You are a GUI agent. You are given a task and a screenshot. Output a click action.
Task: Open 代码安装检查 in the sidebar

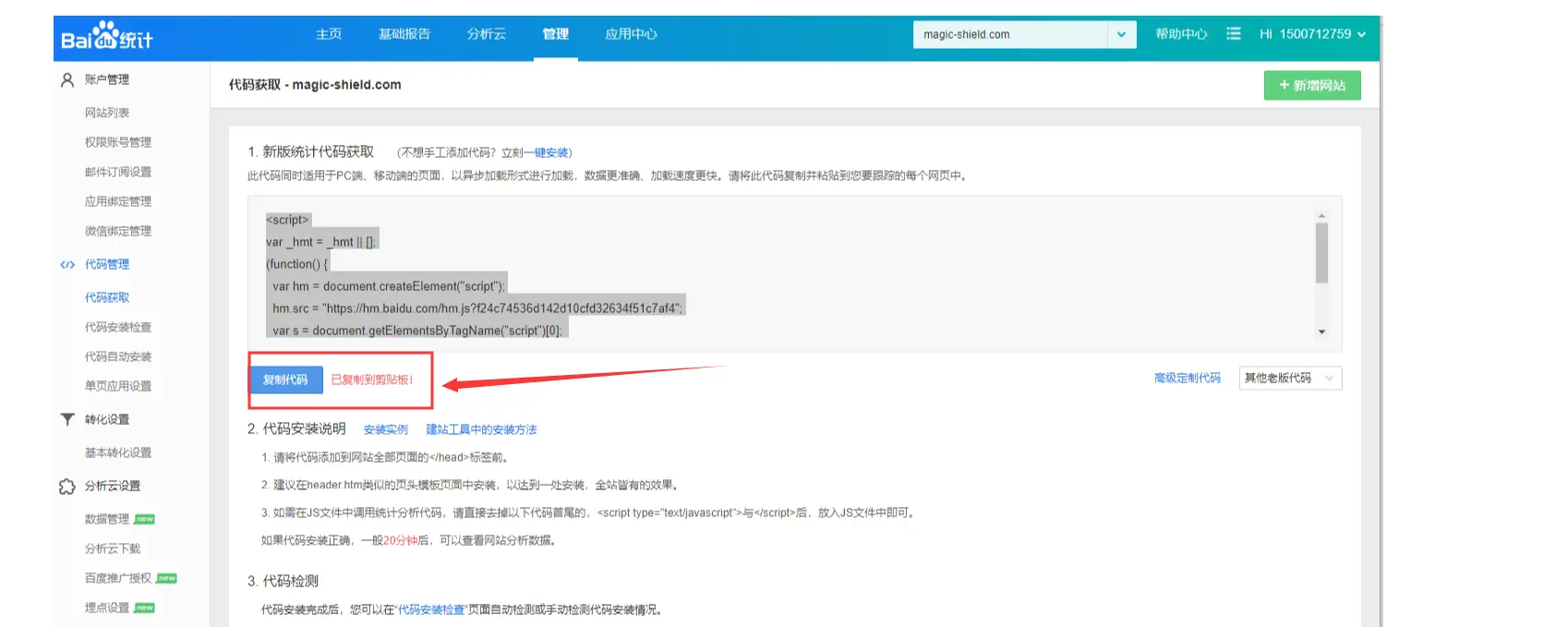(x=118, y=327)
